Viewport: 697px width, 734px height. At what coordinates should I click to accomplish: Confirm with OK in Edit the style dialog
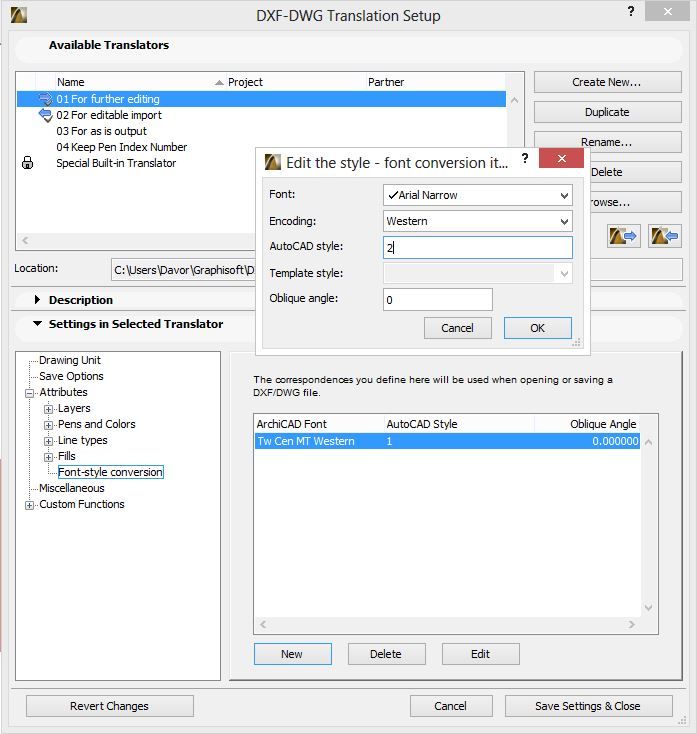coord(537,328)
